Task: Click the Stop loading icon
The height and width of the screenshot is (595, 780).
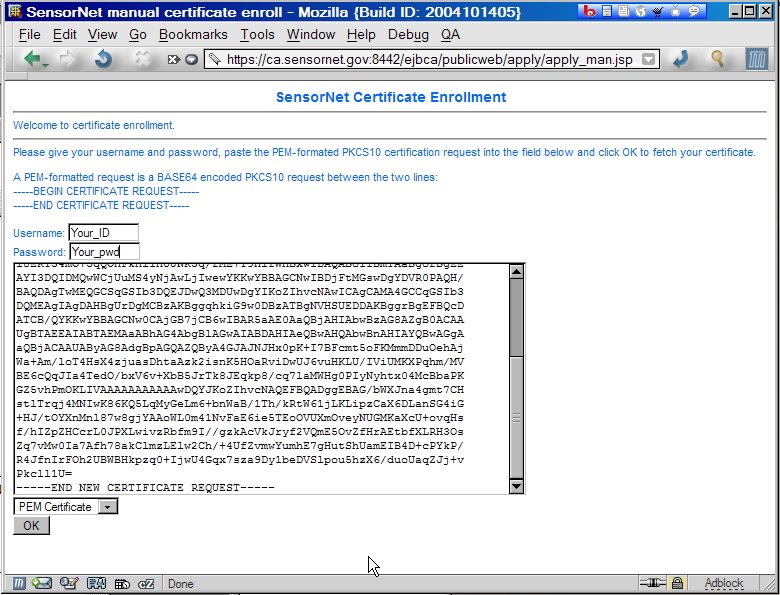Action: pyautogui.click(x=143, y=59)
